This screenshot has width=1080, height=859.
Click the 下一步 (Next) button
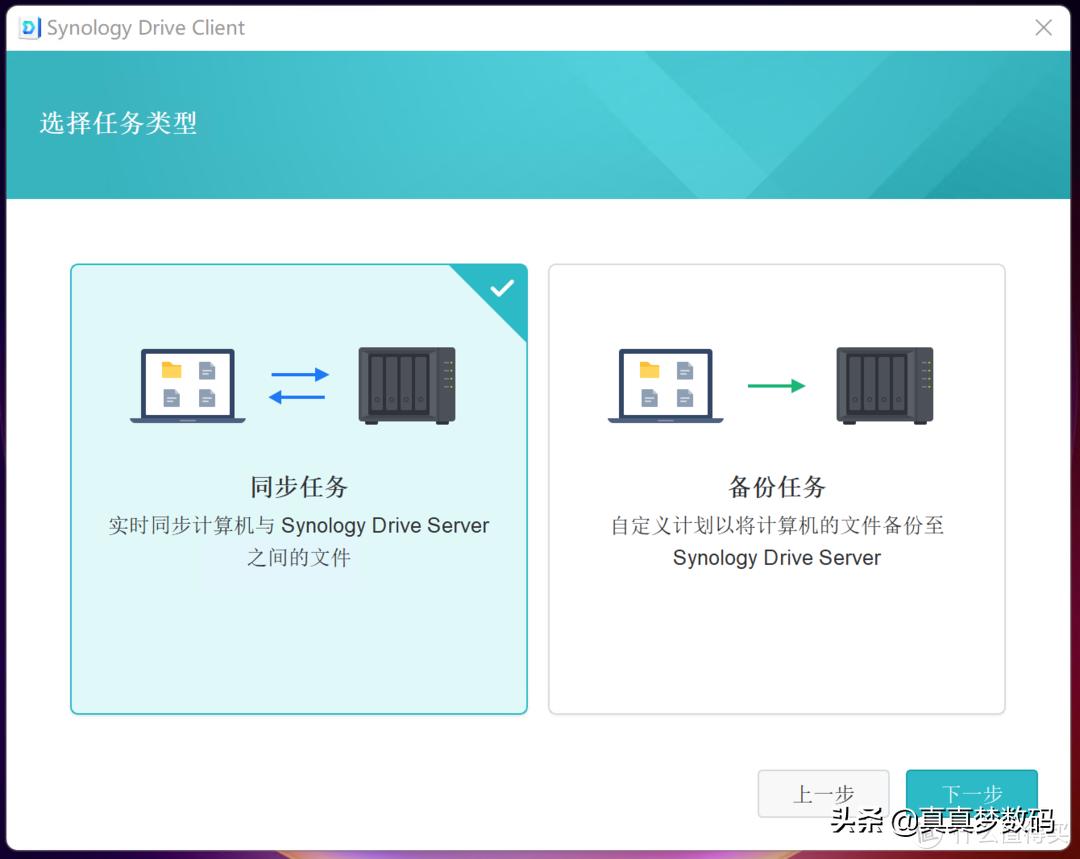[971, 793]
